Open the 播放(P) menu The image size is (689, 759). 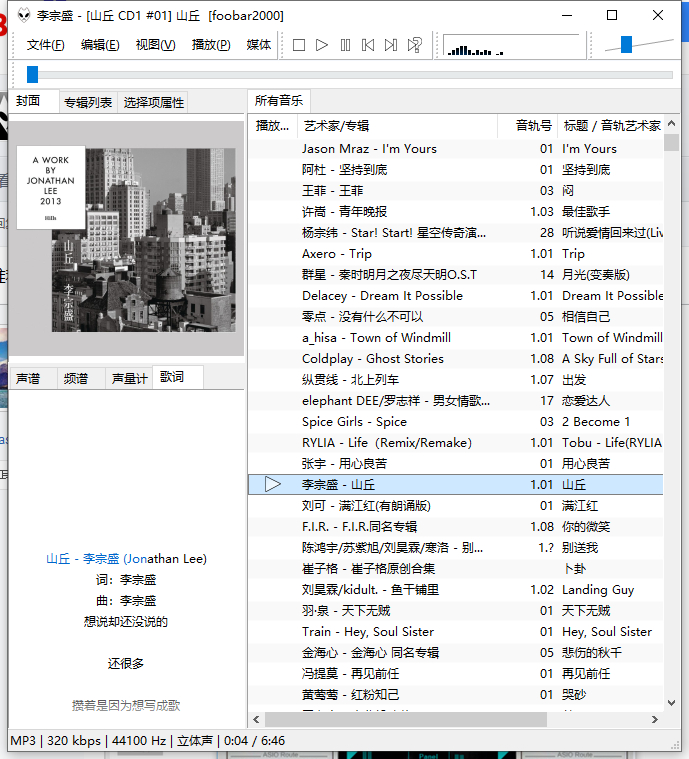(211, 45)
